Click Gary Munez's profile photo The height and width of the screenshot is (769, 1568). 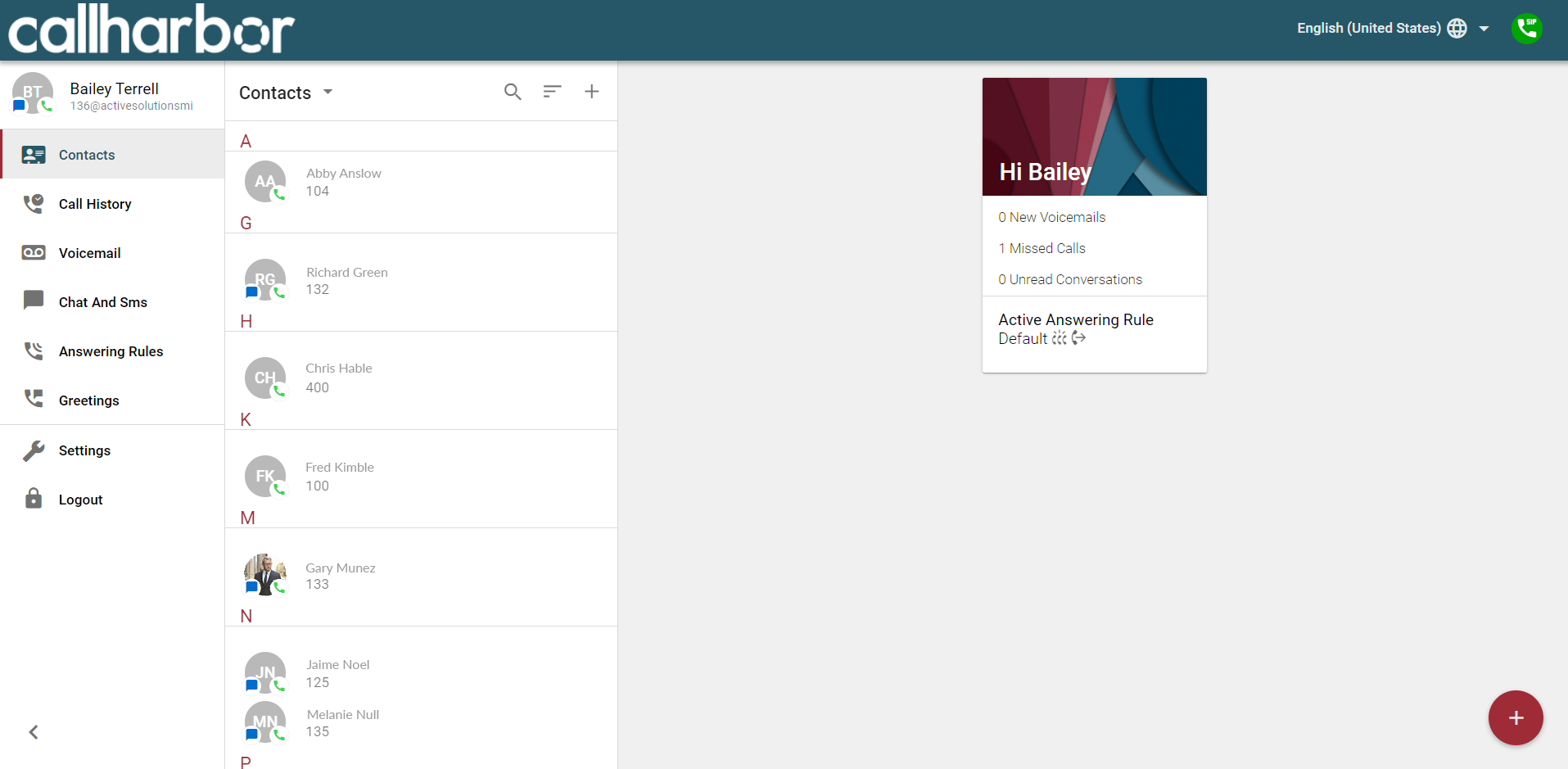pos(265,574)
